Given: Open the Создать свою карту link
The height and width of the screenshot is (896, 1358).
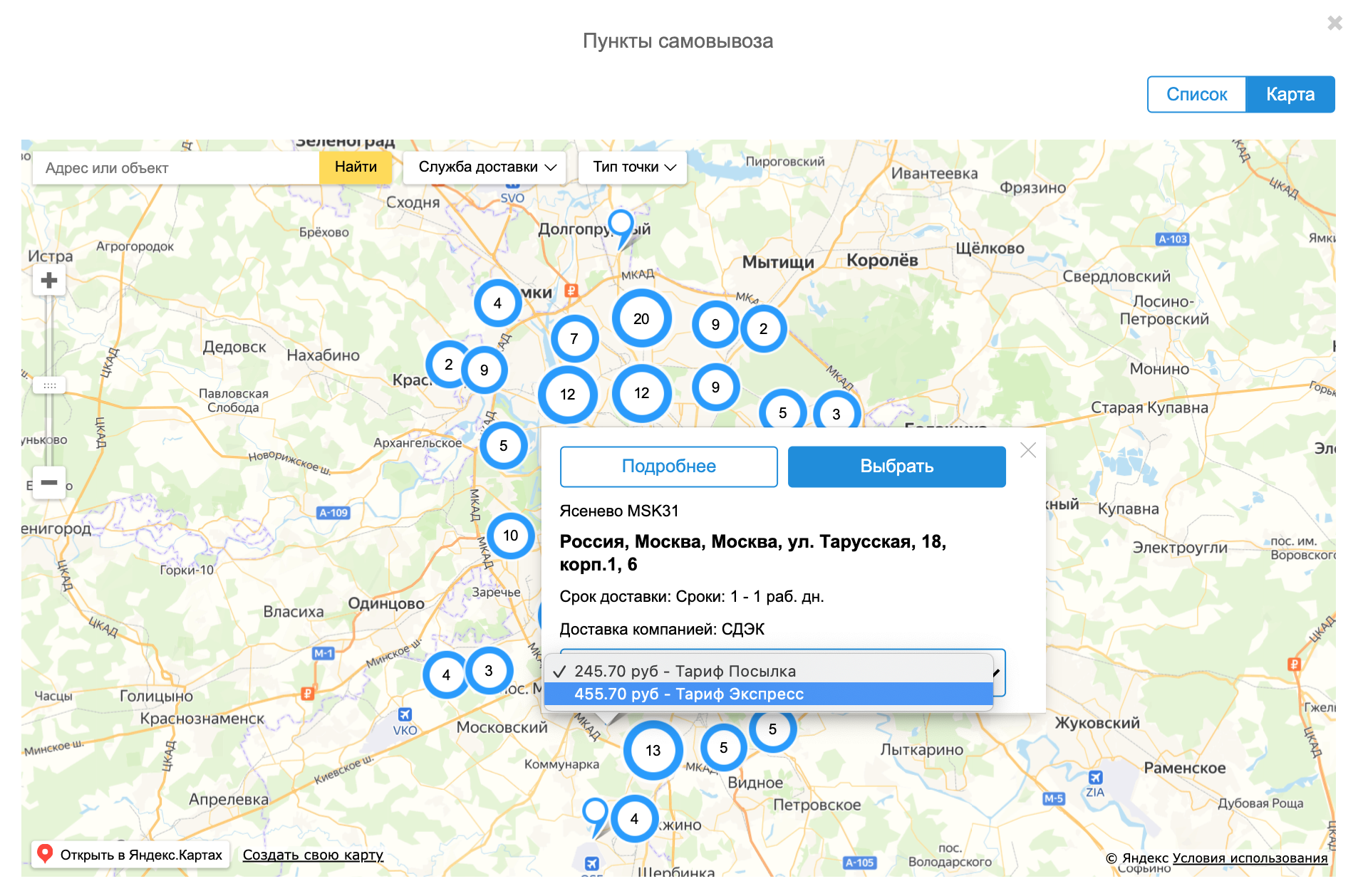Looking at the screenshot, I should point(313,855).
